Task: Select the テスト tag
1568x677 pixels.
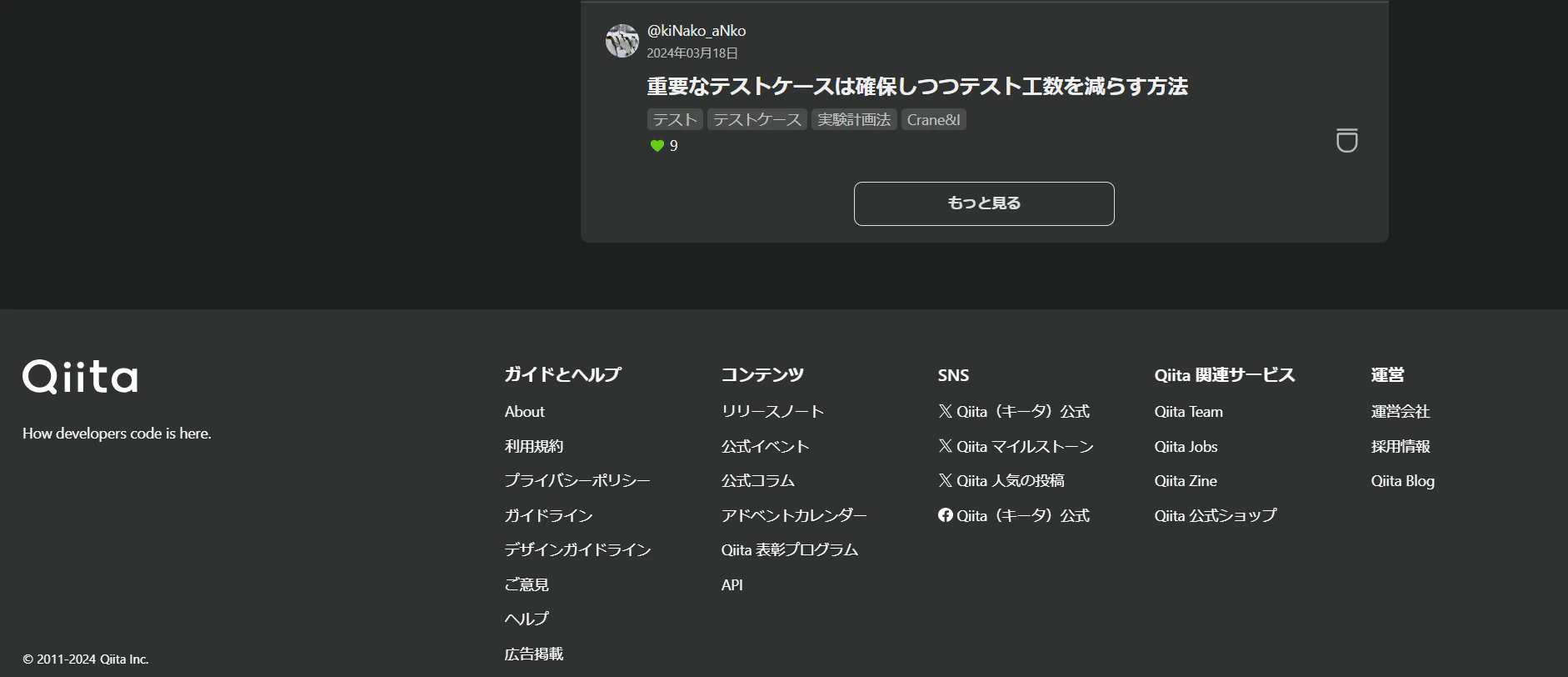Action: click(x=675, y=120)
